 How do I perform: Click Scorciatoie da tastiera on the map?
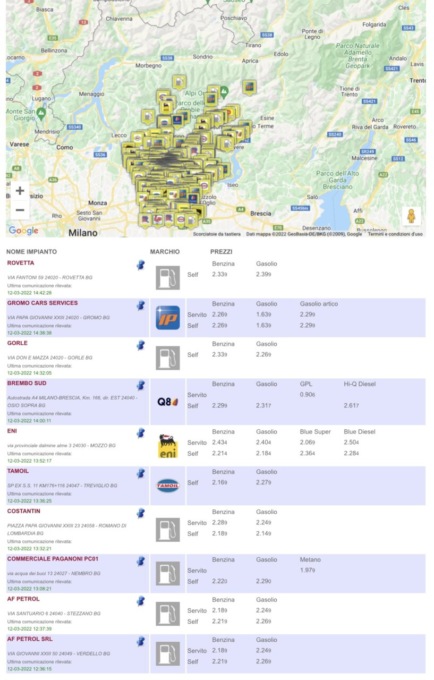coord(217,234)
